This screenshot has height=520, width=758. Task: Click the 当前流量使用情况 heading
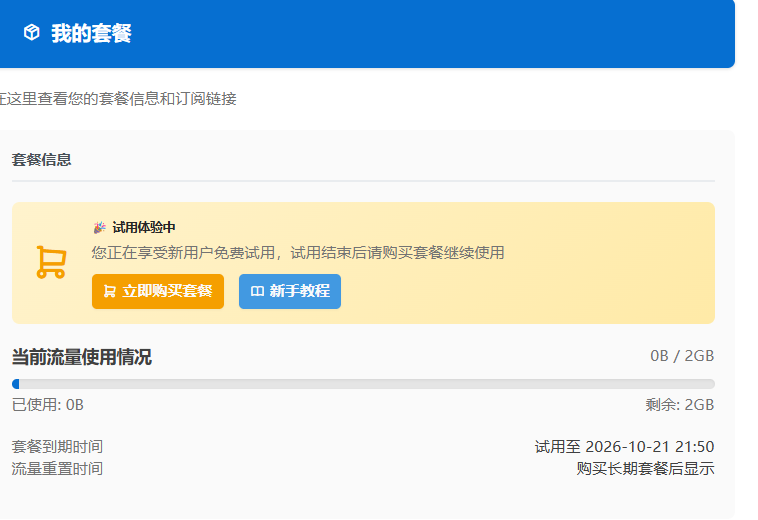pyautogui.click(x=82, y=357)
